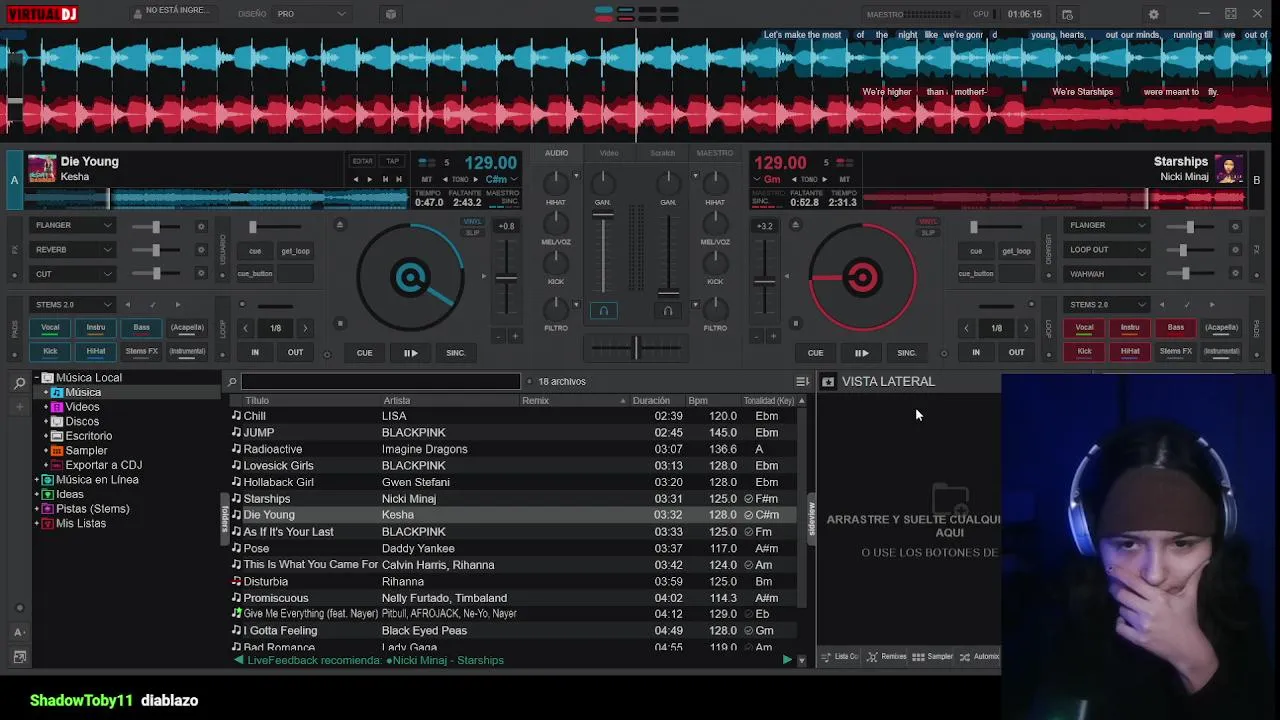Screen dimensions: 1280x720
Task: Click the browser options list icon next to file count
Action: [x=802, y=381]
